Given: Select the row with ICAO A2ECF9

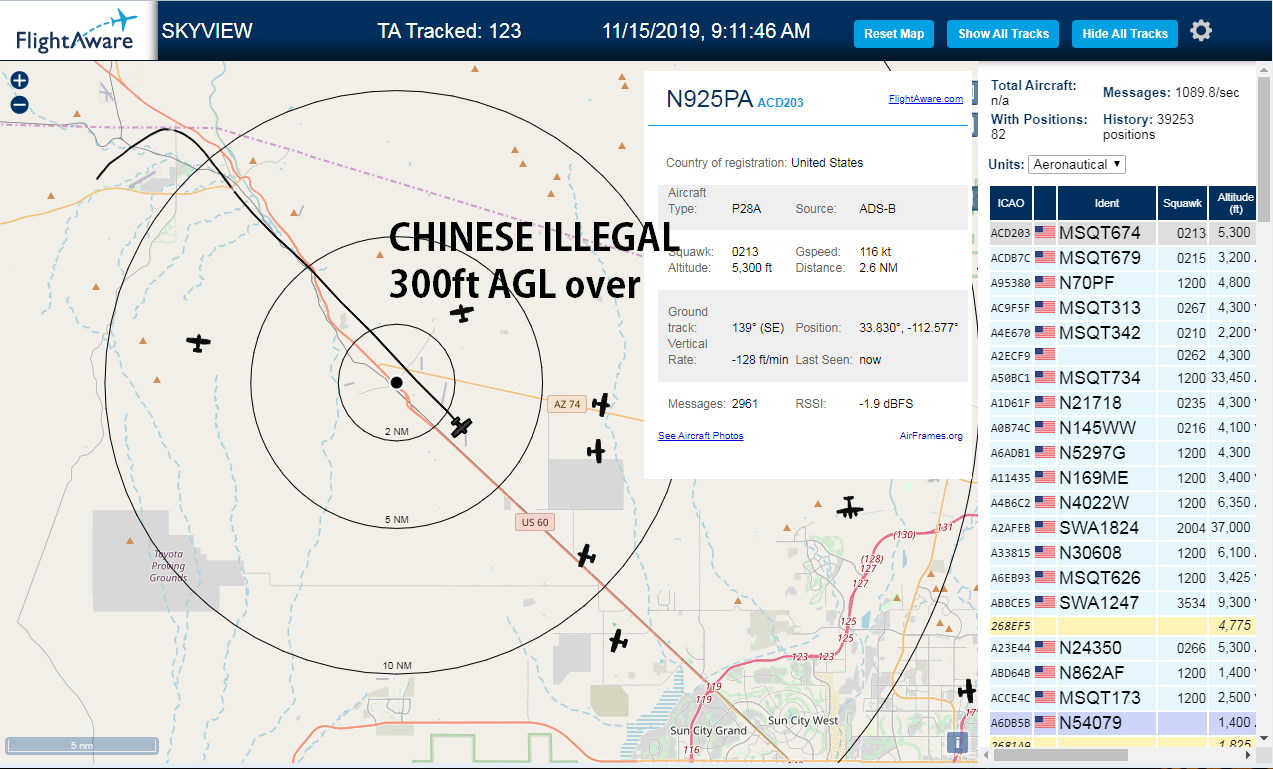Looking at the screenshot, I should pyautogui.click(x=1123, y=354).
